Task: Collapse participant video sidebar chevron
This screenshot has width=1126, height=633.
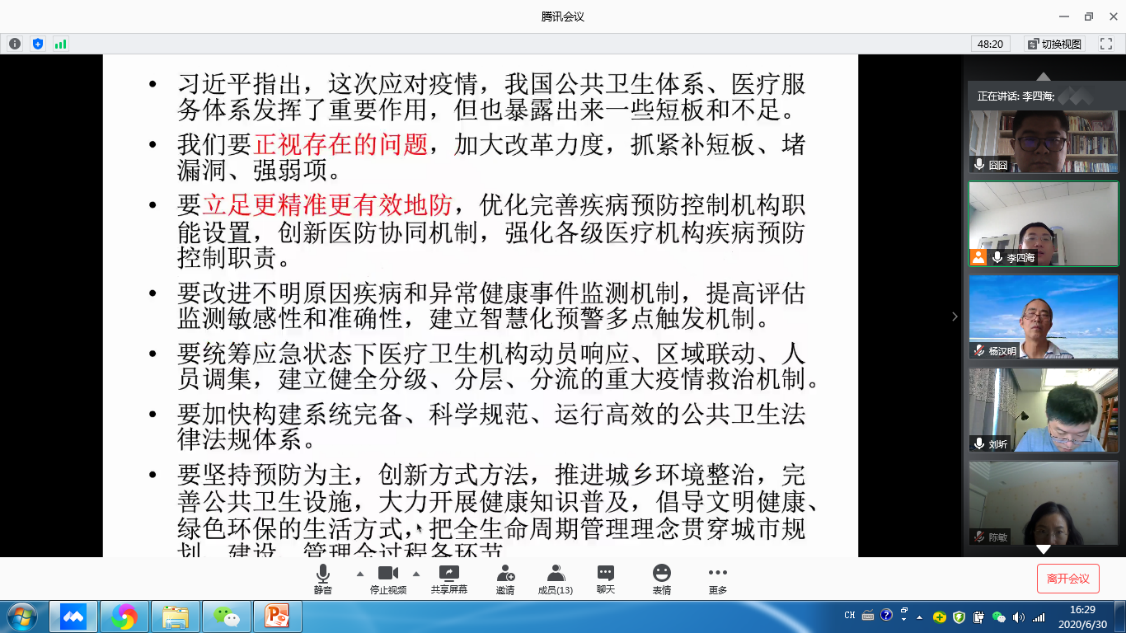Action: [954, 316]
